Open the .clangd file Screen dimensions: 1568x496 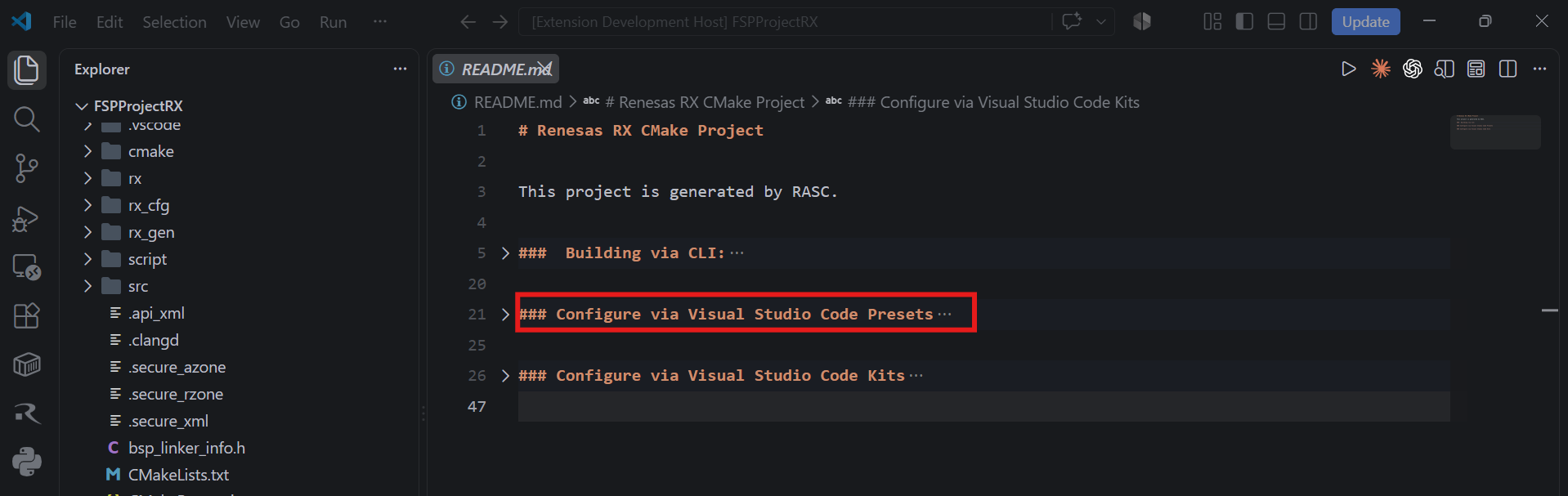(x=153, y=340)
